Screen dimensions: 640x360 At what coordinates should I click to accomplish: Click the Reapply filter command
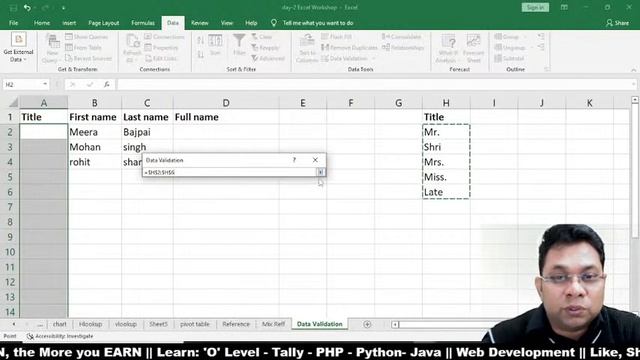pos(265,47)
